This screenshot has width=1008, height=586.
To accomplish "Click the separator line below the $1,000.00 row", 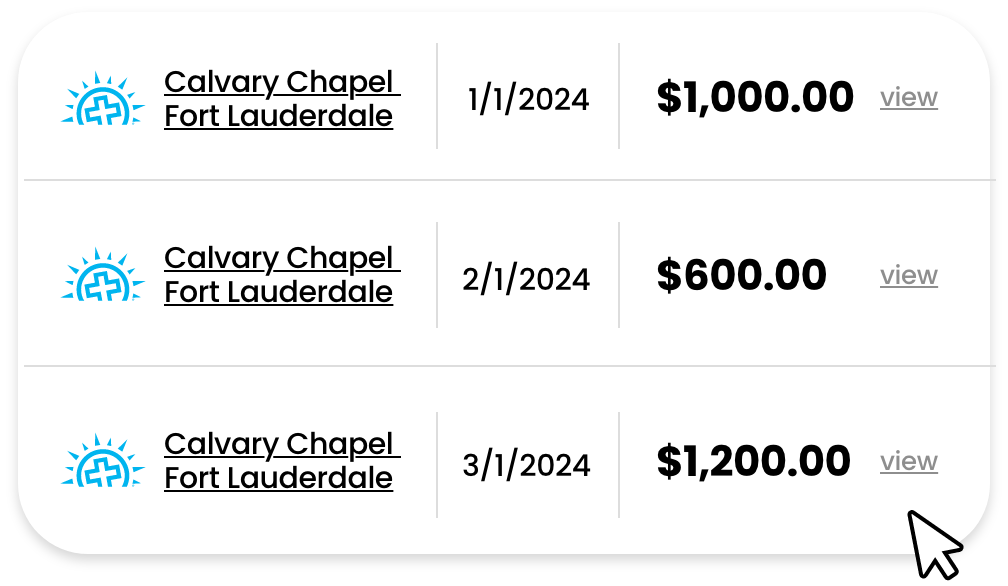I will 509,181.
